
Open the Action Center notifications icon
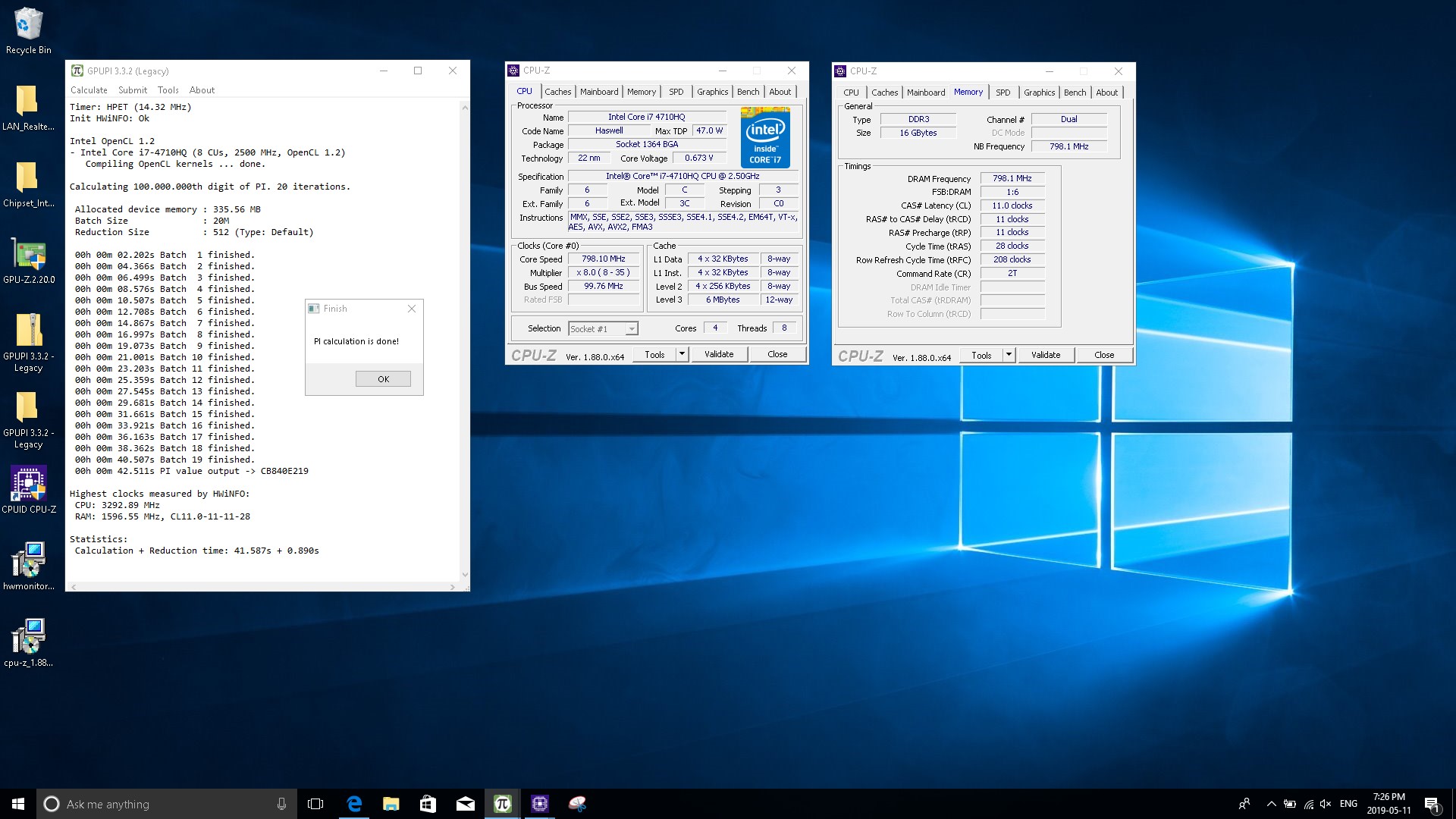tap(1432, 804)
